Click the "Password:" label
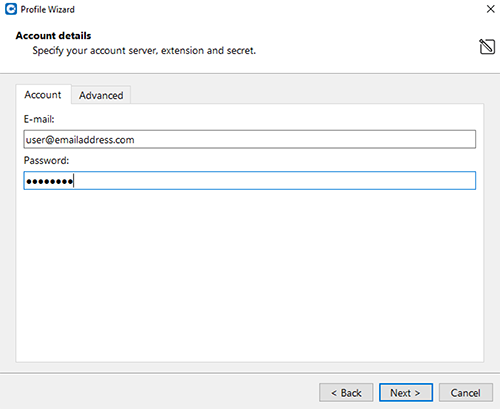 [46, 160]
